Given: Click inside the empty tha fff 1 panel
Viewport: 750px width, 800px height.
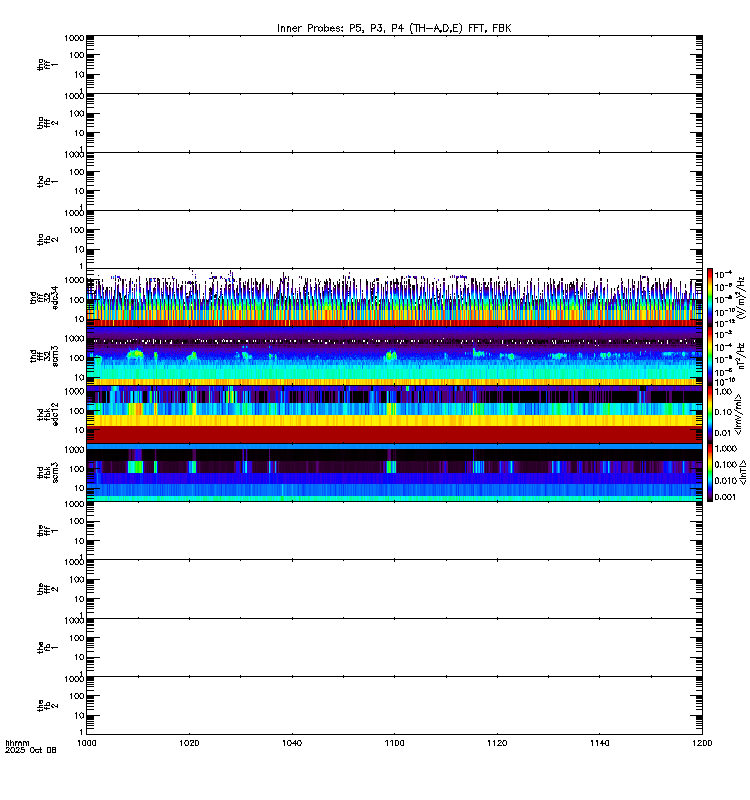Looking at the screenshot, I should click(394, 64).
